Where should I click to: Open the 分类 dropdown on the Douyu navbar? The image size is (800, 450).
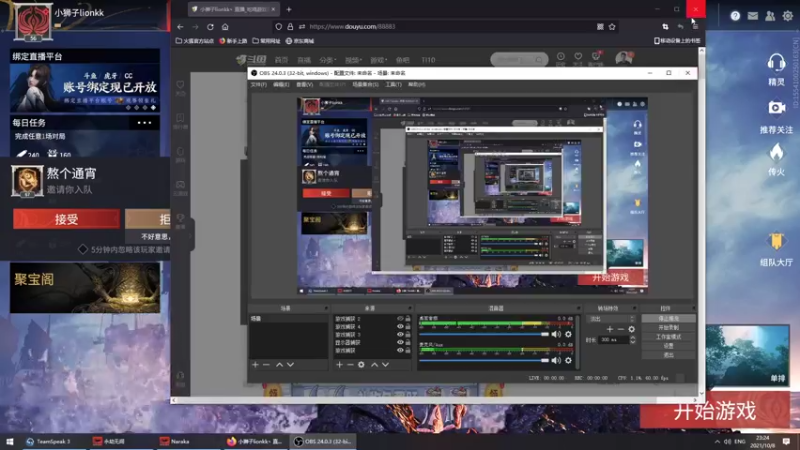tap(328, 60)
